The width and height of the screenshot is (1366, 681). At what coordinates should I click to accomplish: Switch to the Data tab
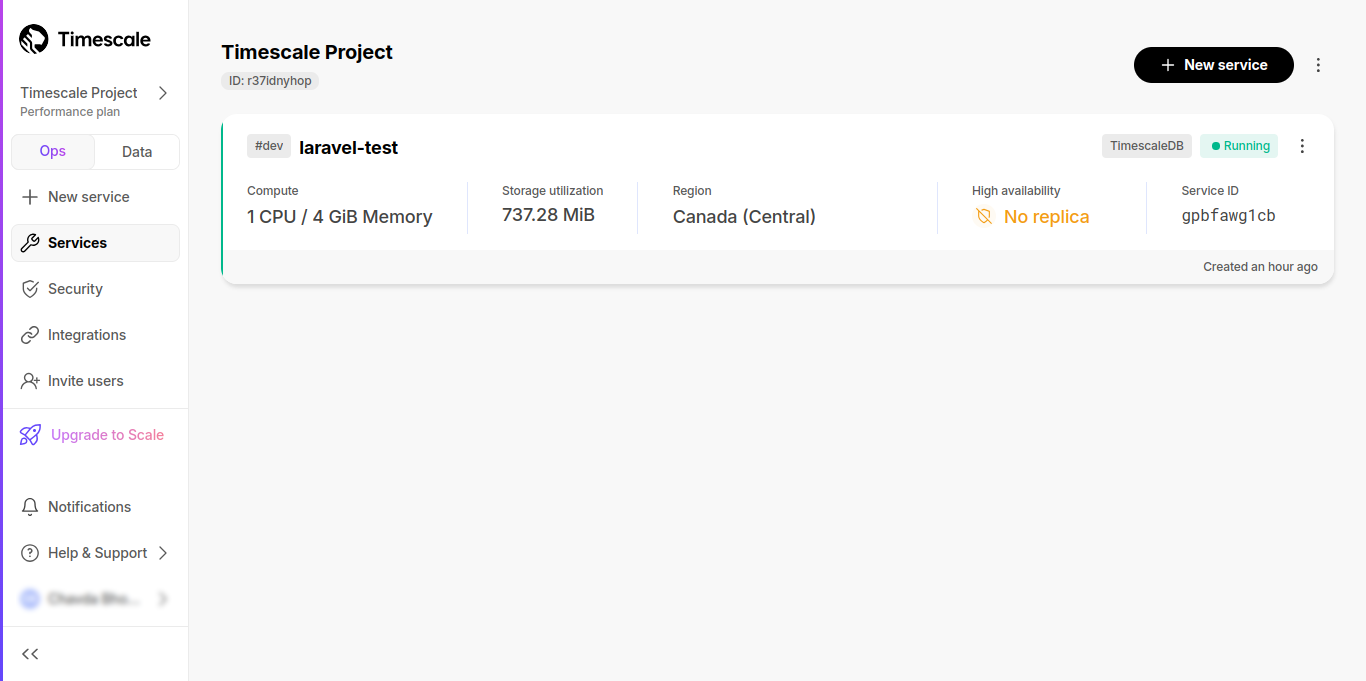(x=137, y=152)
